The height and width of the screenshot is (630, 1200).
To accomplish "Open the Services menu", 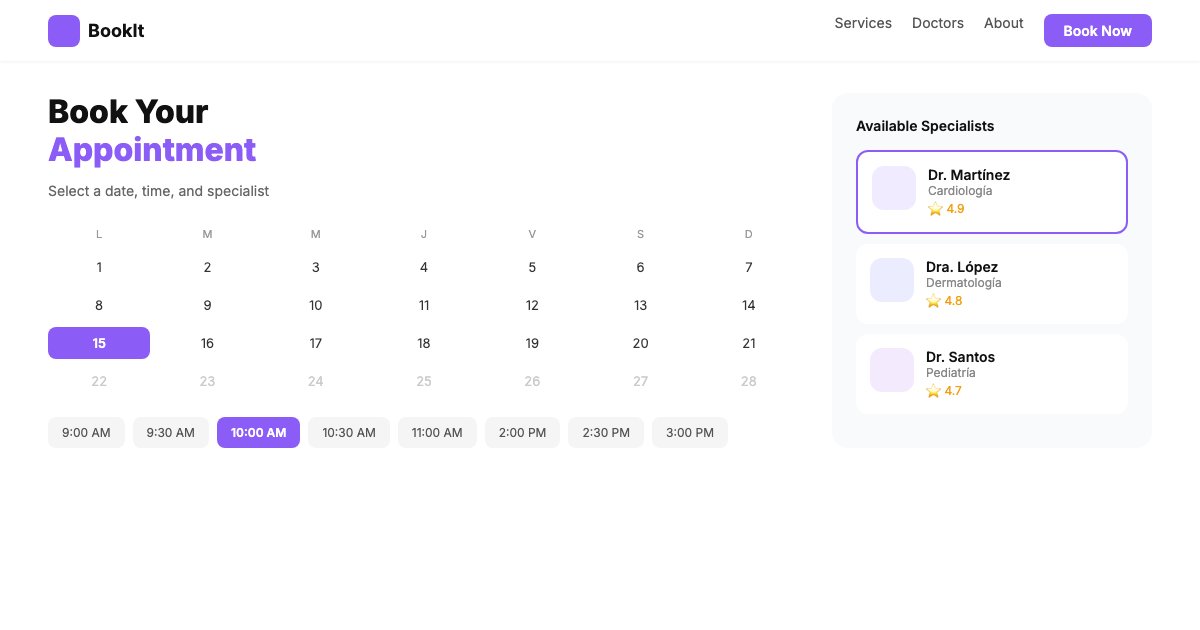I will click(863, 23).
